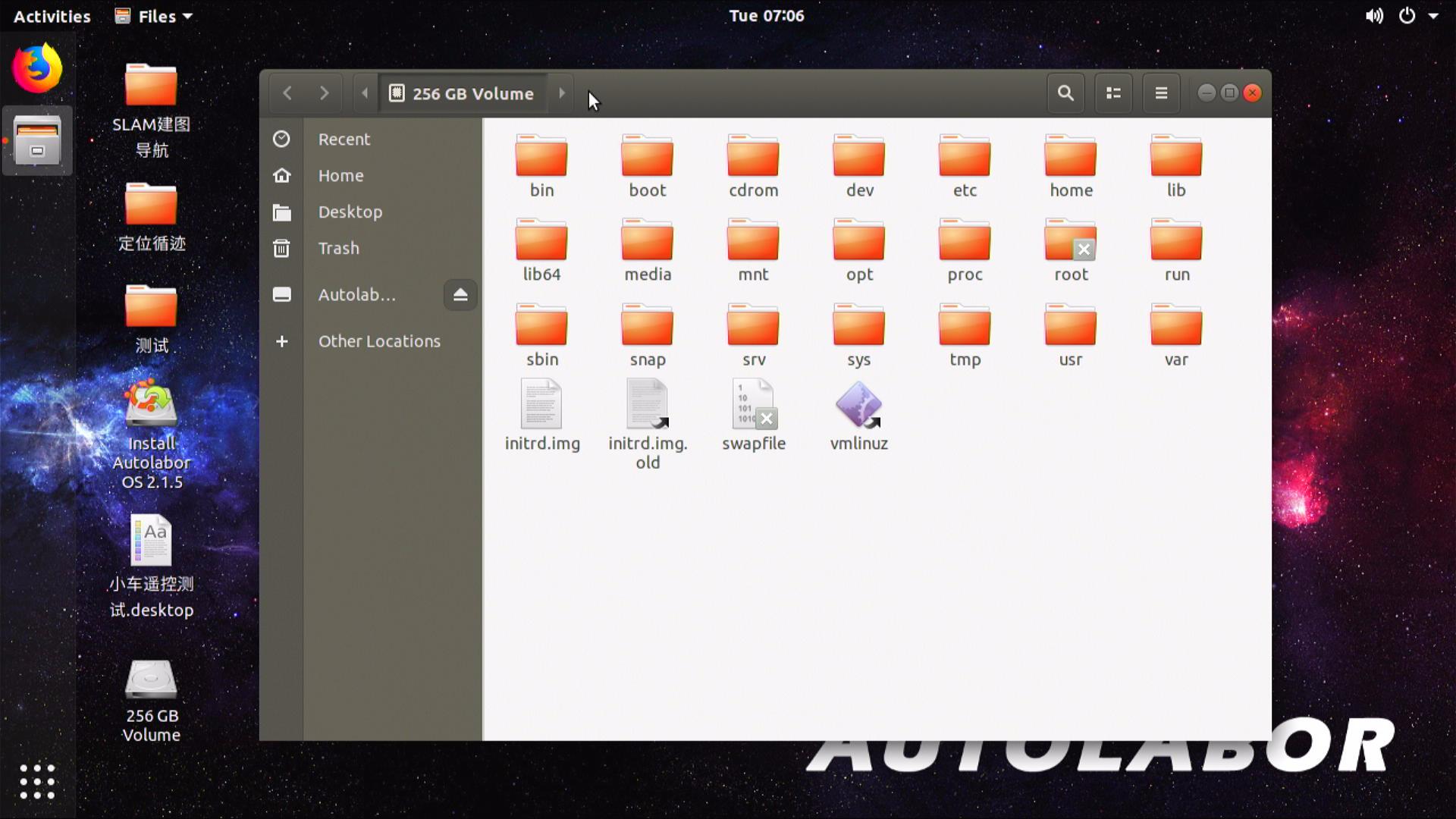Eject the Autolab volume in sidebar
The height and width of the screenshot is (819, 1456).
(460, 295)
